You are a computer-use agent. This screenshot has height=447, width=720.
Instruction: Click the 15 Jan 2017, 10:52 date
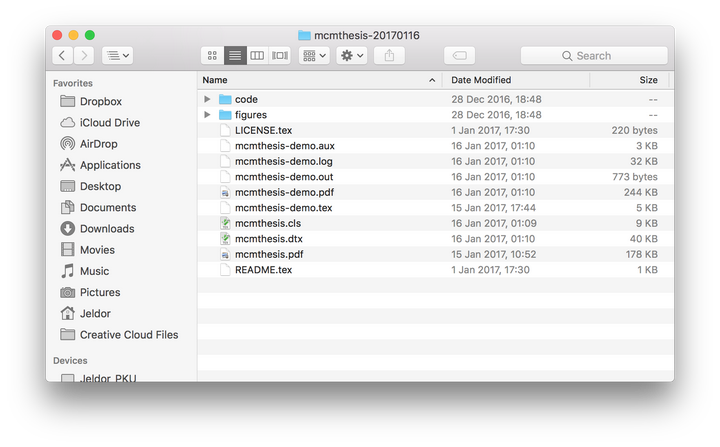pos(493,255)
